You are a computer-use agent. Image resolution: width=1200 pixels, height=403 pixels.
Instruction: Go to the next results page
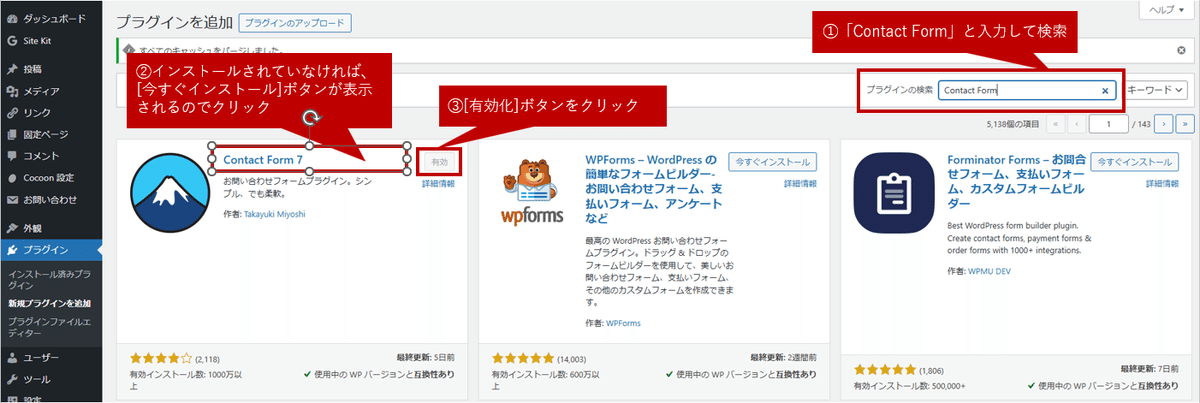[x=1165, y=124]
